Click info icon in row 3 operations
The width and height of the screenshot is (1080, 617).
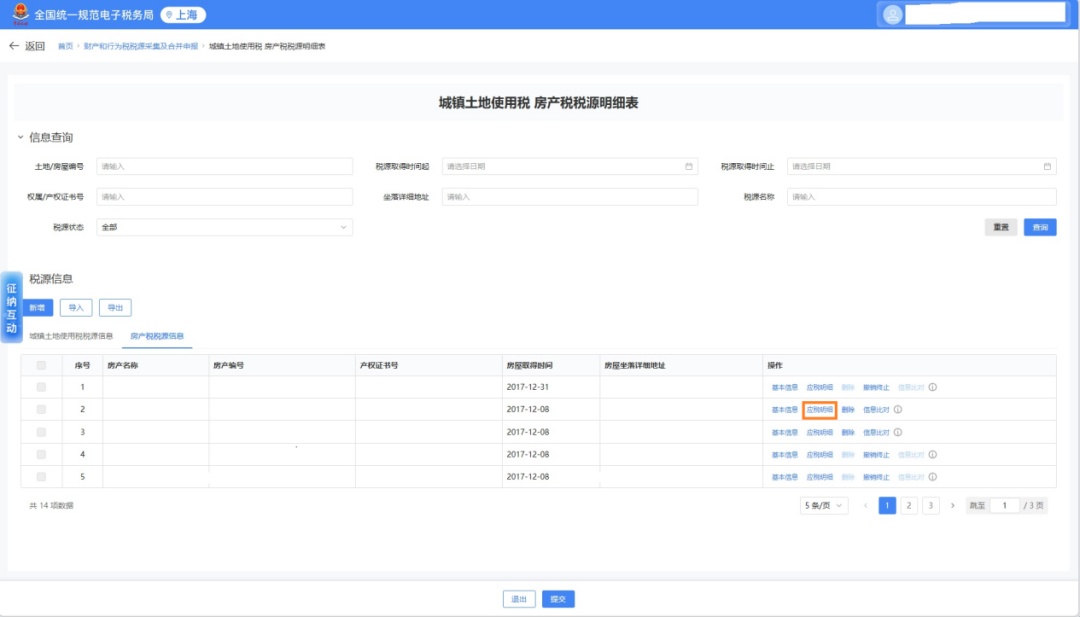898,432
